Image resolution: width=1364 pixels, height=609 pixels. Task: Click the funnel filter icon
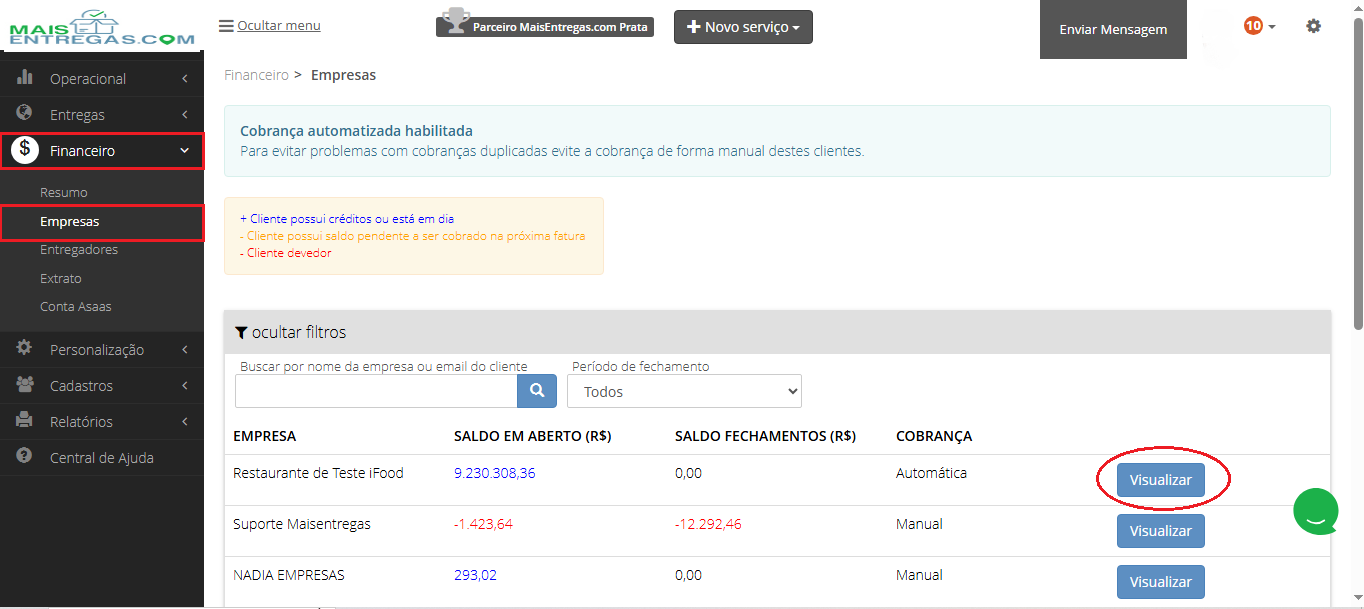241,332
